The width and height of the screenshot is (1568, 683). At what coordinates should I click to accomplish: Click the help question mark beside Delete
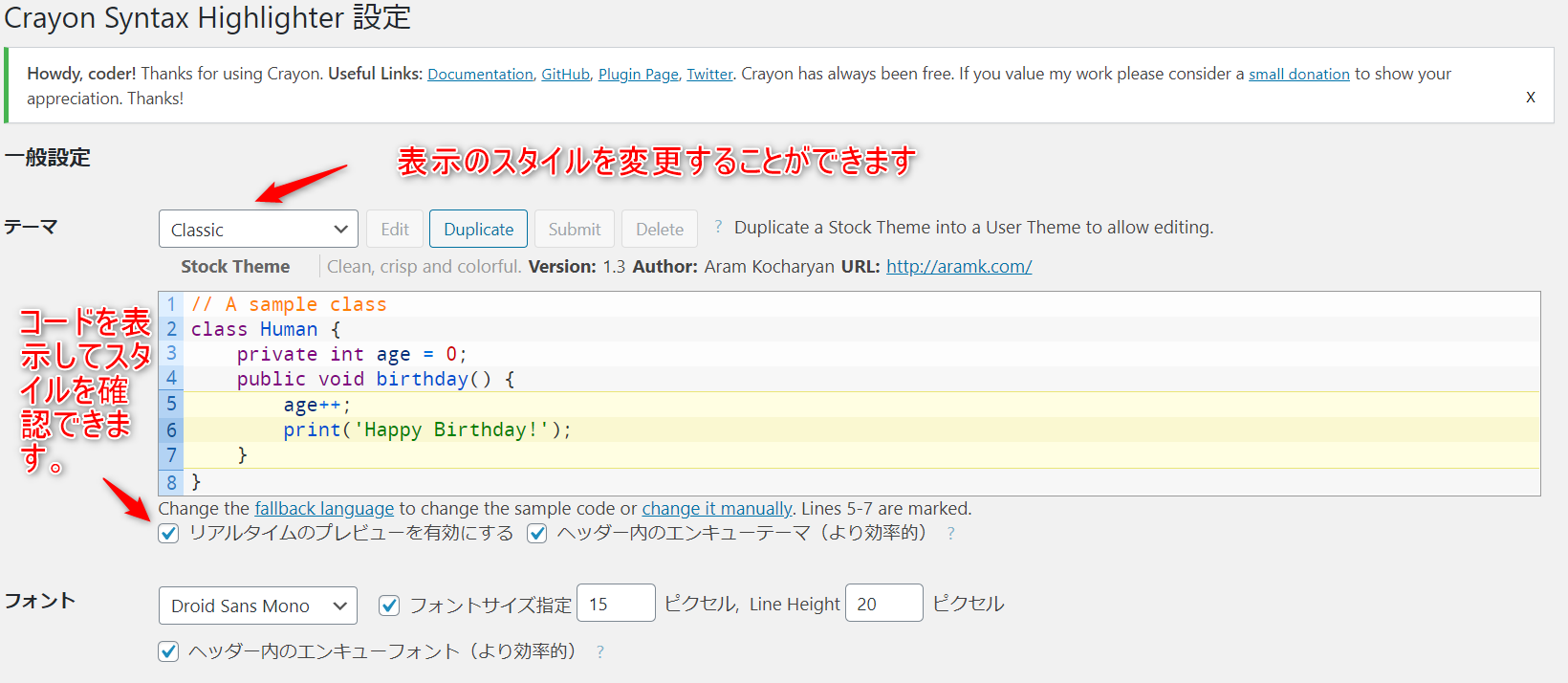tap(718, 227)
